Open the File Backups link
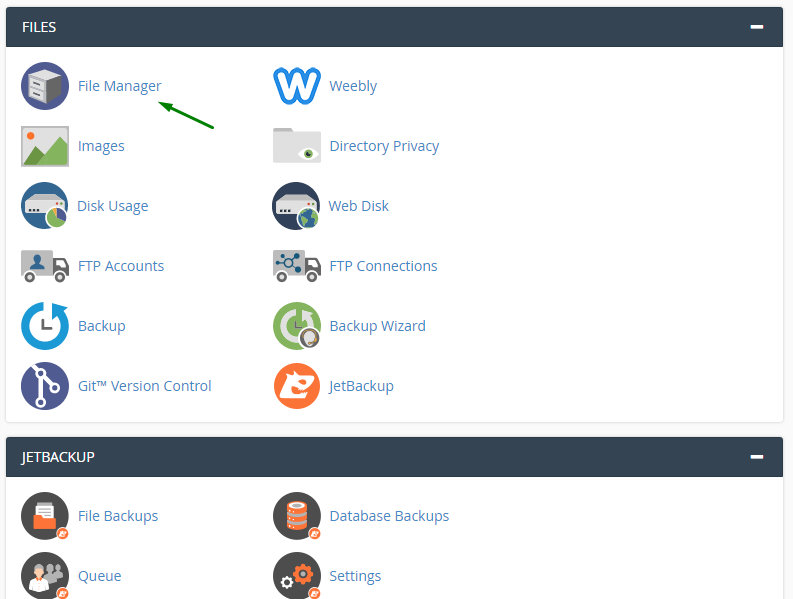Screen dimensions: 793x599 118,516
